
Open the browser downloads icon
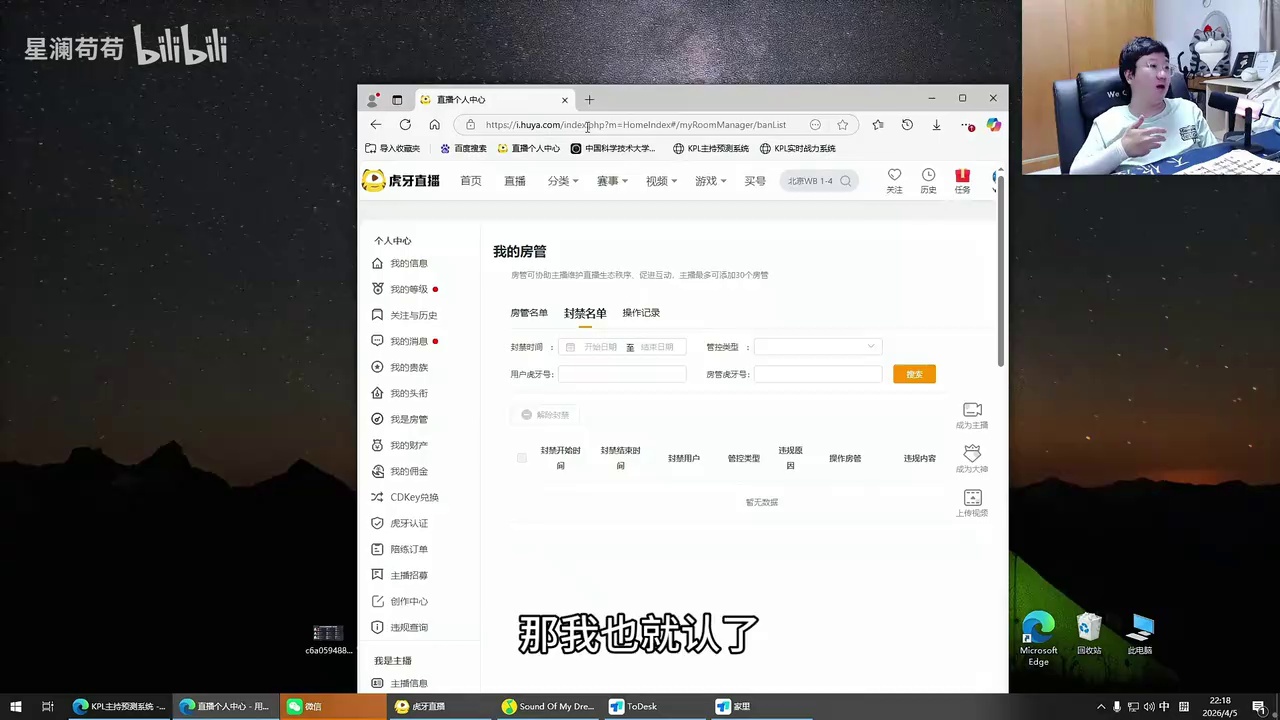(x=936, y=125)
